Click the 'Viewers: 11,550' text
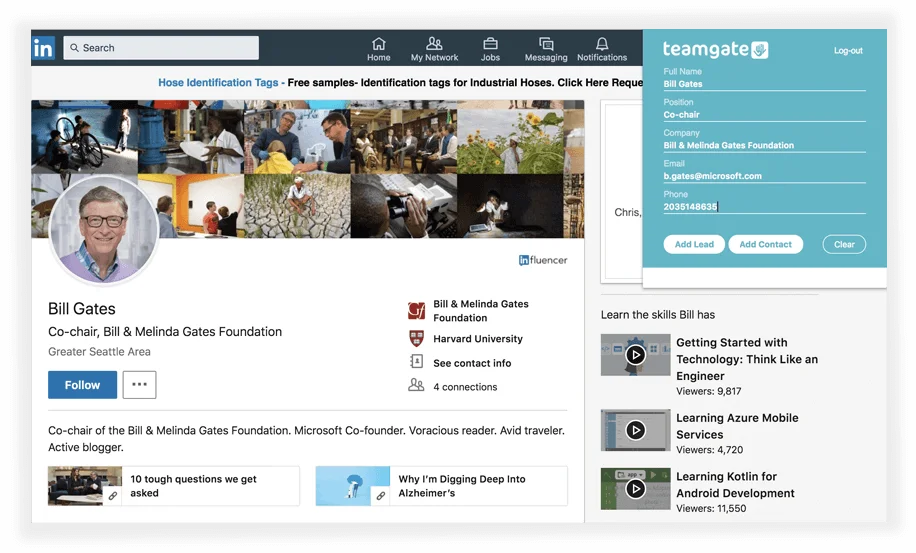The width and height of the screenshot is (916, 553). 711,508
